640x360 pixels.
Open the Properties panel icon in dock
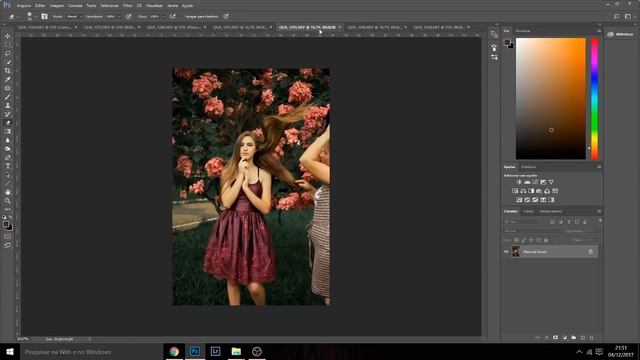click(x=494, y=48)
